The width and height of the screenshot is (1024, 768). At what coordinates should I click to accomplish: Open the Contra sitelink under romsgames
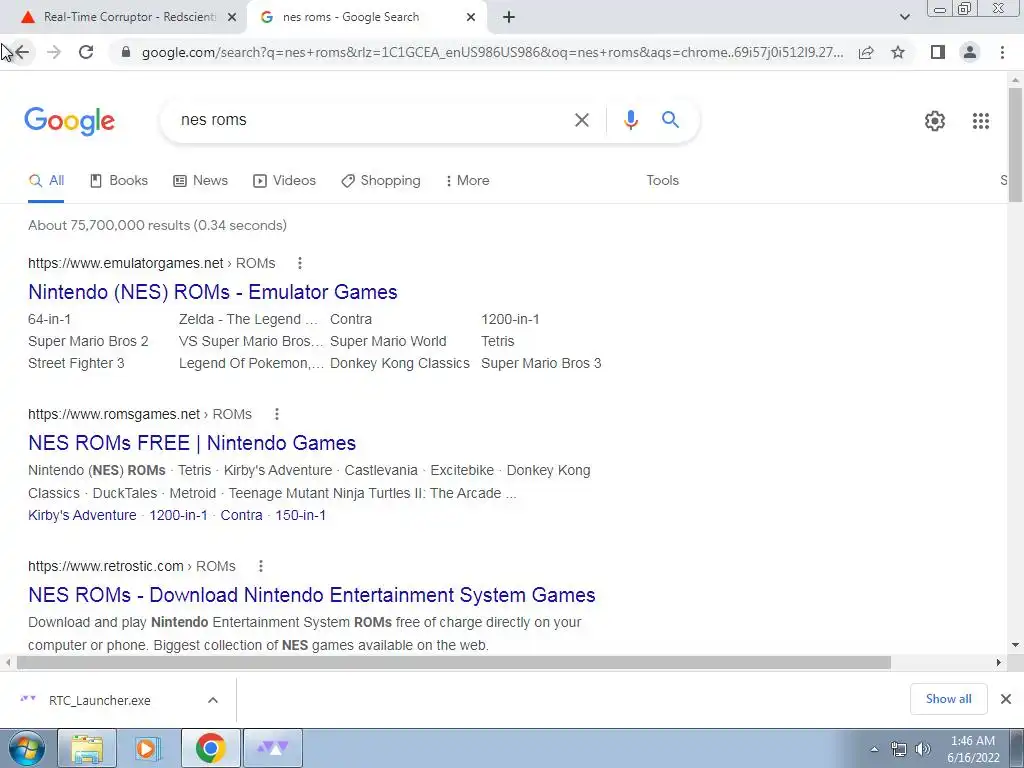(241, 515)
